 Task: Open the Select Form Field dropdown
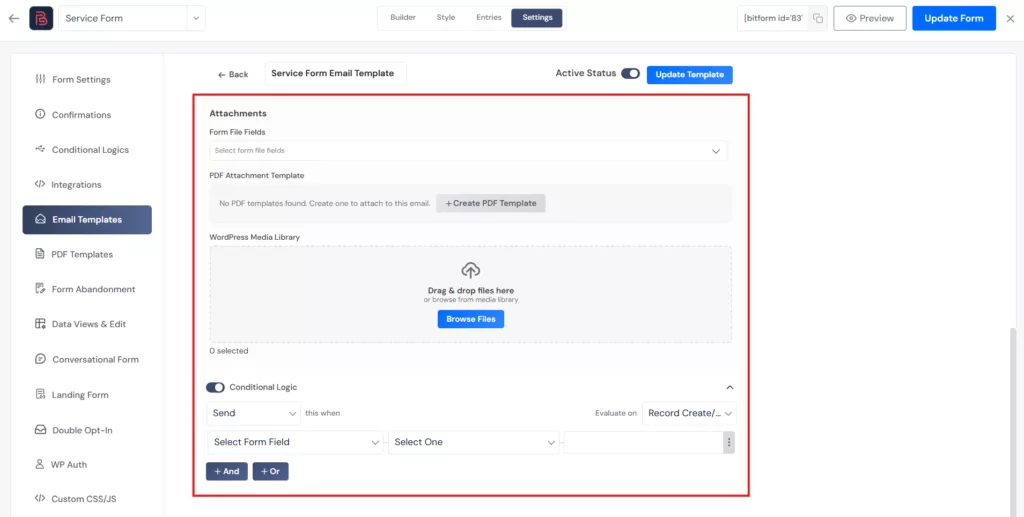[295, 442]
